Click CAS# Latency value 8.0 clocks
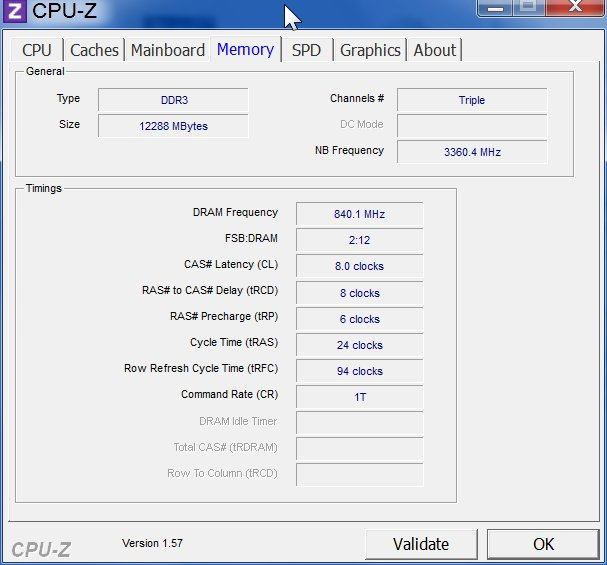The height and width of the screenshot is (565, 607). click(359, 266)
